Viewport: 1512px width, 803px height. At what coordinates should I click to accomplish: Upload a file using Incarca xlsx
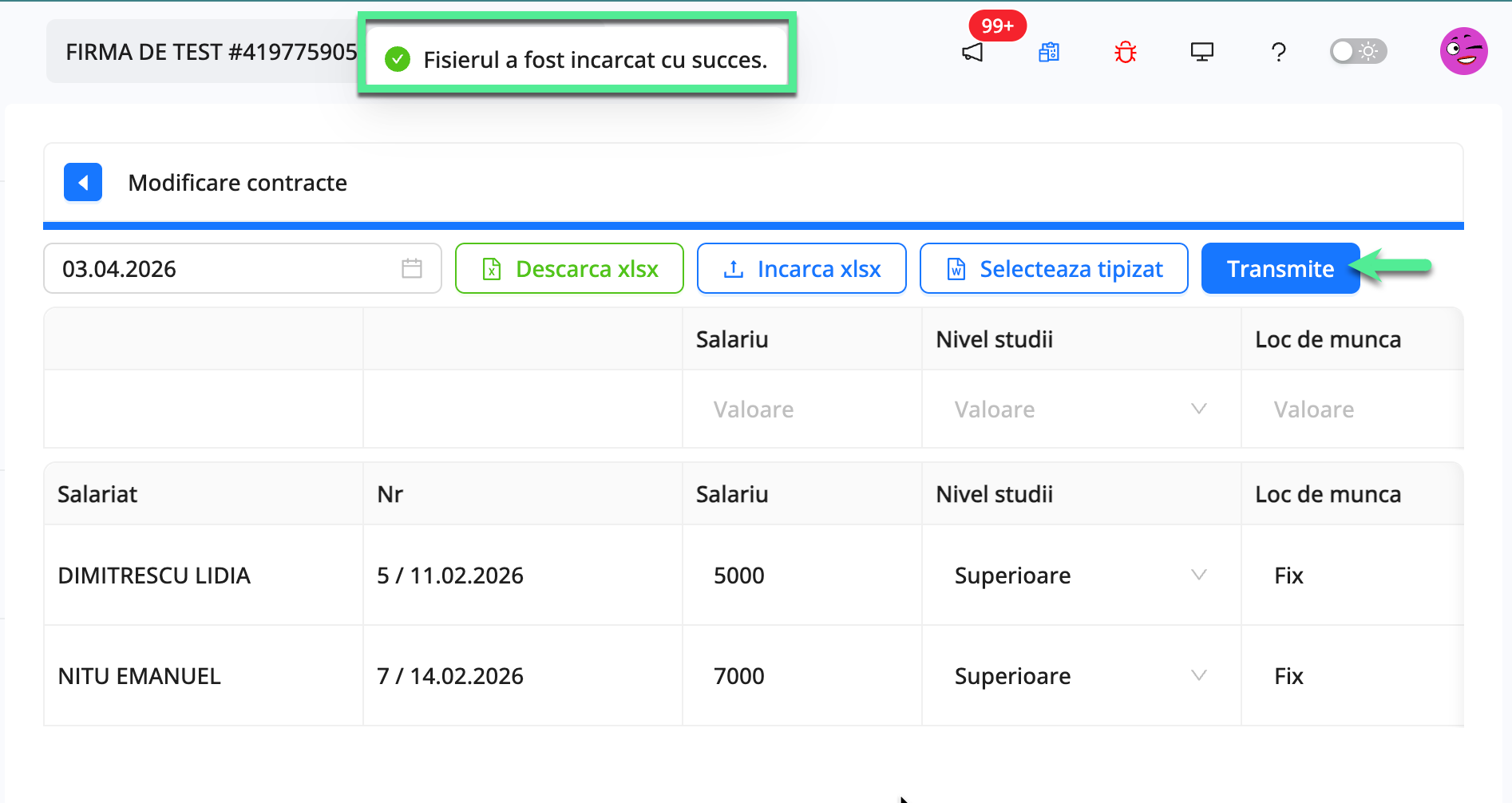[801, 268]
